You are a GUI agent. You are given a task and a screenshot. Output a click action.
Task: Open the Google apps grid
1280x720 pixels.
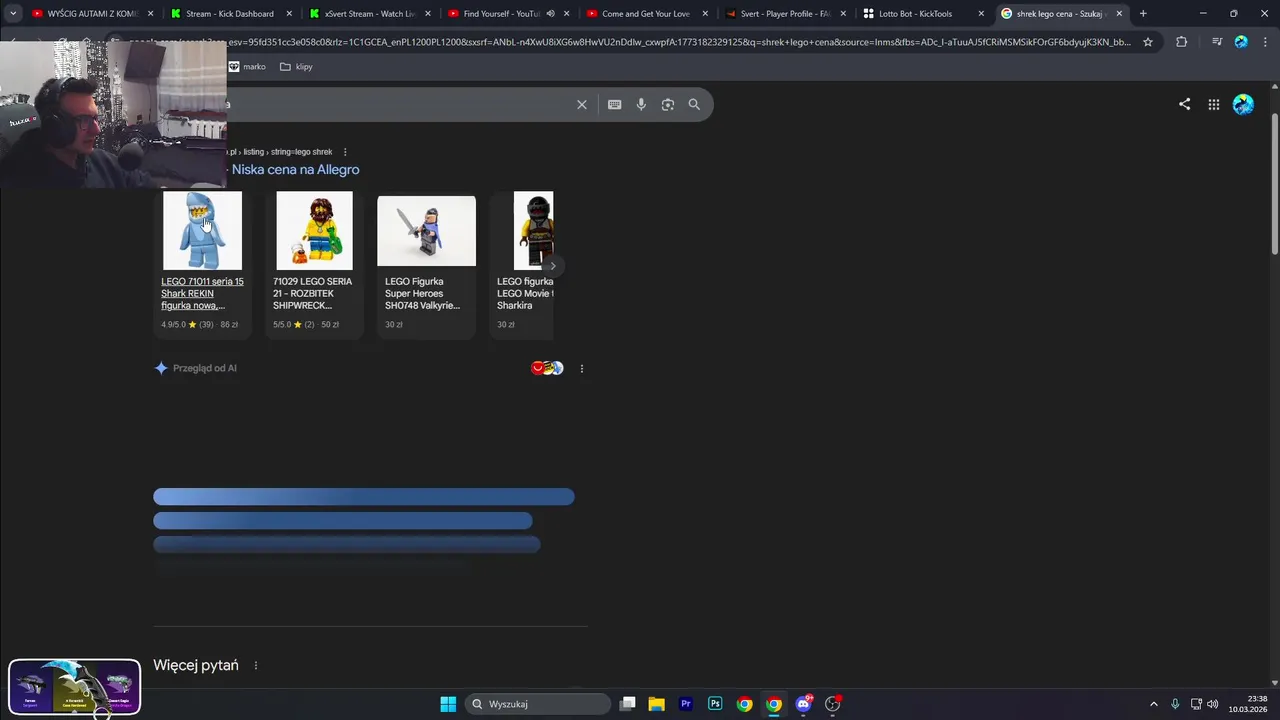point(1213,104)
